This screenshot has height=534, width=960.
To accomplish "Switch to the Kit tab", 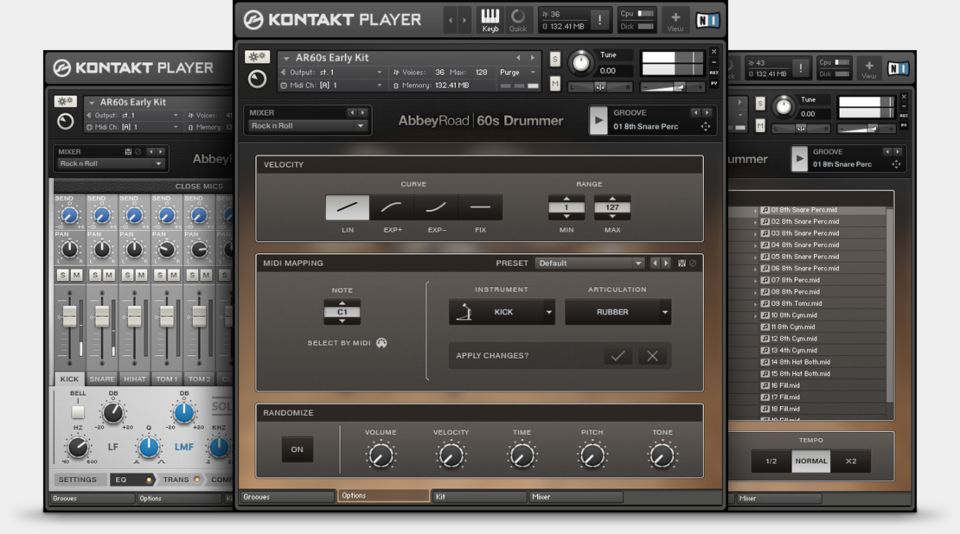I will [479, 496].
